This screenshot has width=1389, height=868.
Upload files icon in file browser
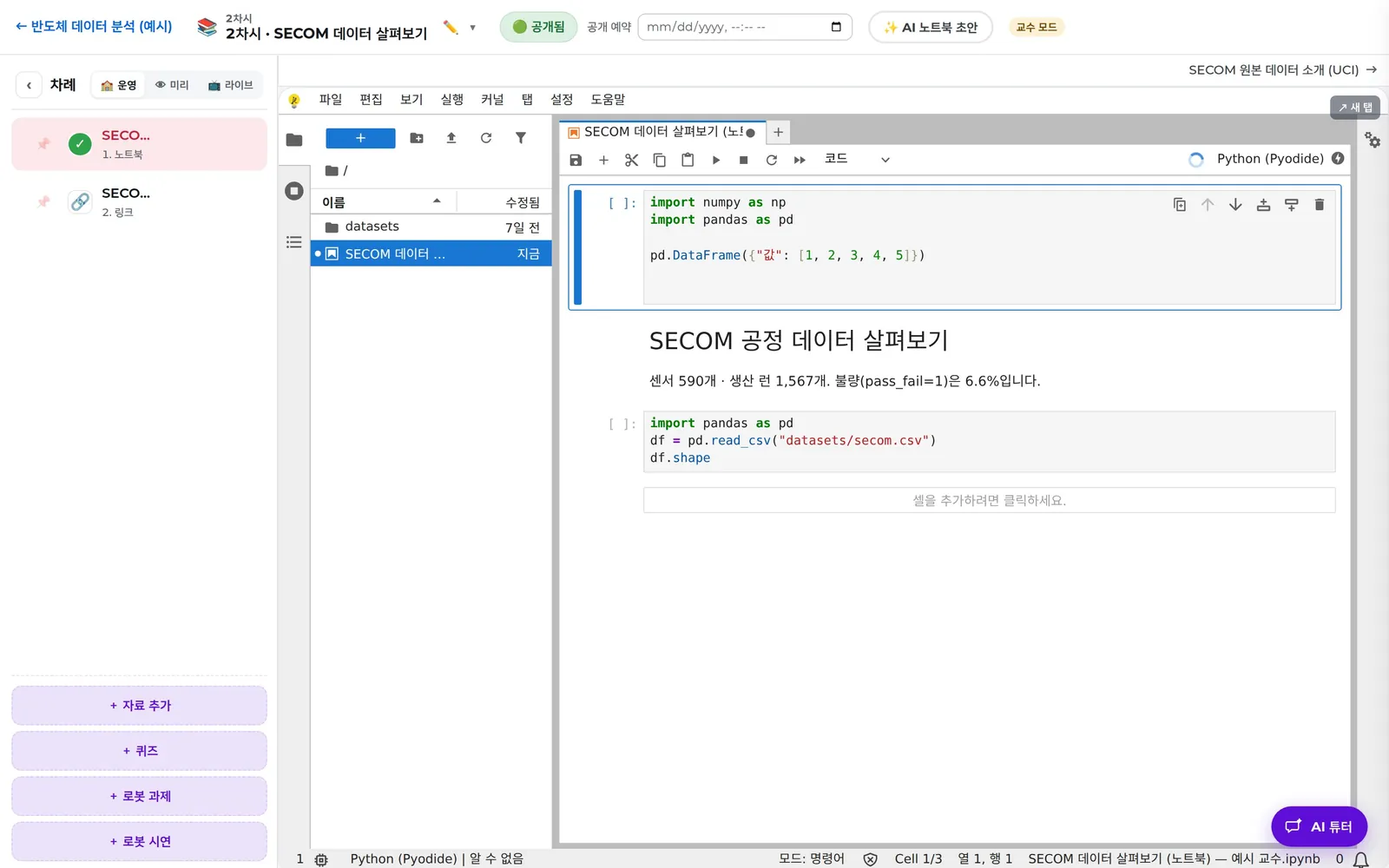coord(451,138)
